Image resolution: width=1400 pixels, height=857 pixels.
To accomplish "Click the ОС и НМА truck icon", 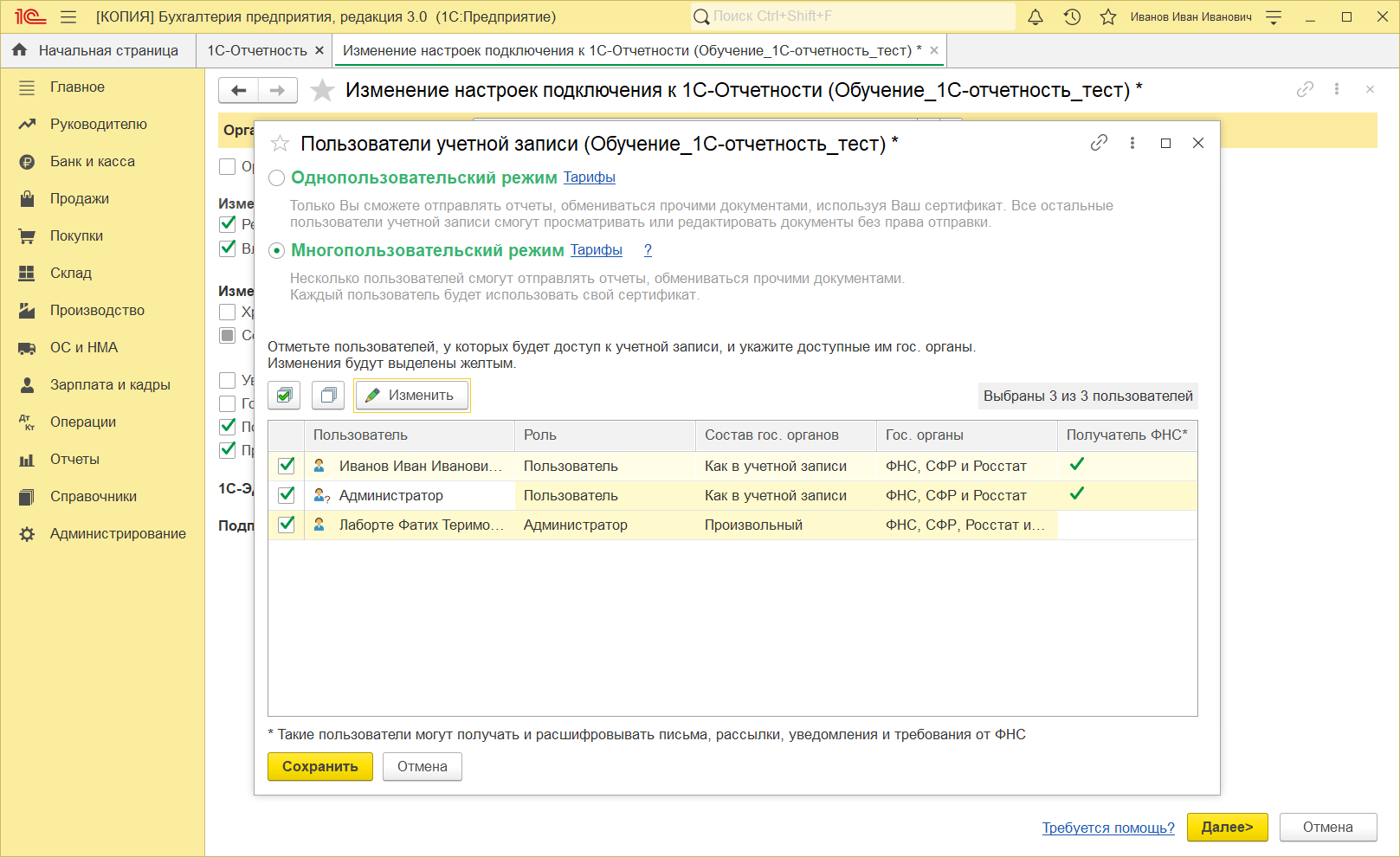I will tap(27, 347).
